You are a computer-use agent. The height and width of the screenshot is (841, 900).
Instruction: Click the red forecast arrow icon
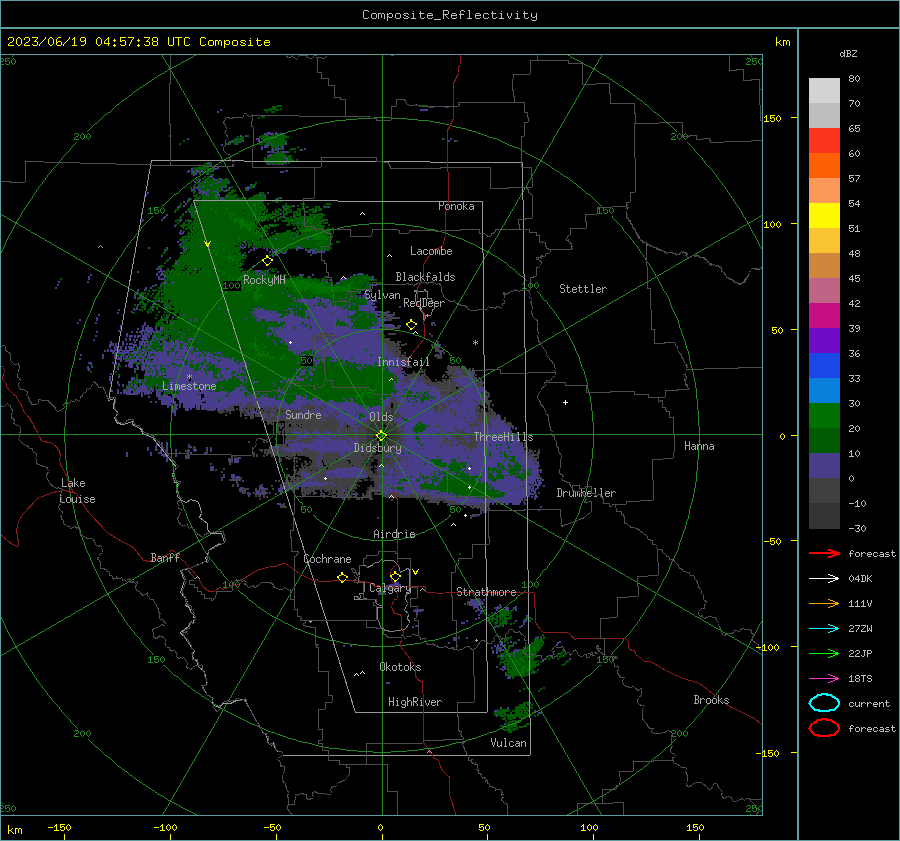824,553
